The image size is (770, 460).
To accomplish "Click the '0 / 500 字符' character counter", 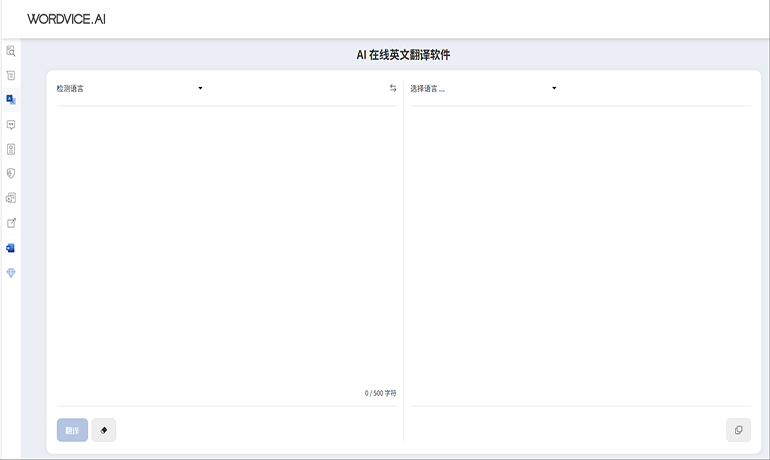I will tap(380, 393).
